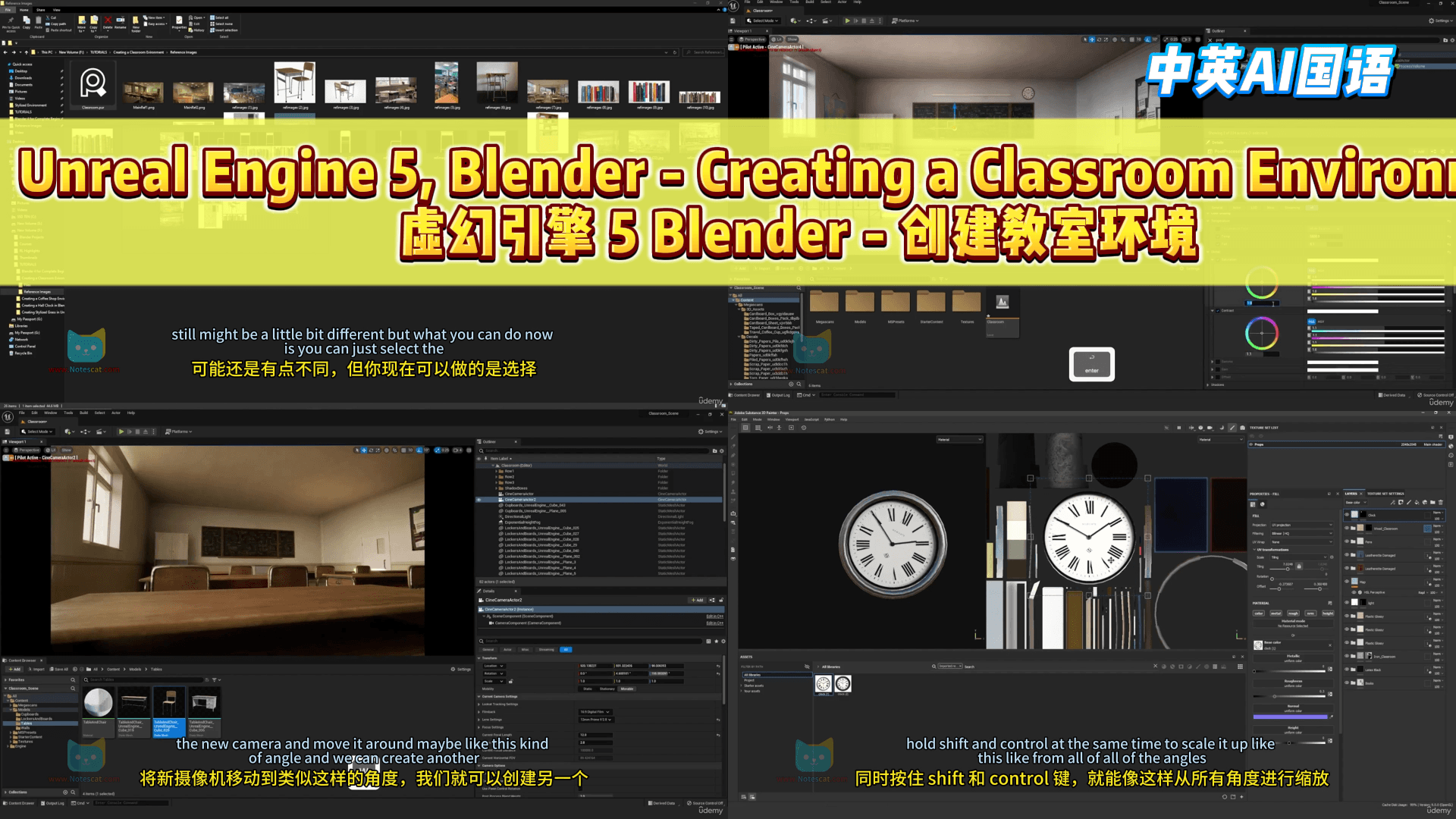The image size is (1456, 819).
Task: Open Platforms dropdown in bottom-left Unreal toolbar
Action: coord(179,431)
